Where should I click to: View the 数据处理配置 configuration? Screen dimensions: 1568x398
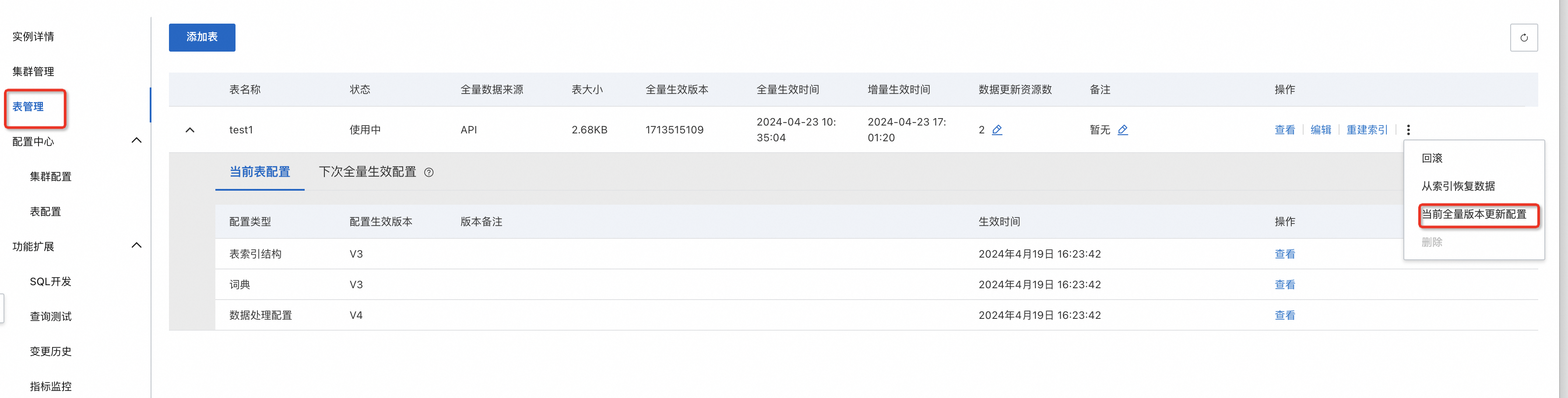(1284, 315)
